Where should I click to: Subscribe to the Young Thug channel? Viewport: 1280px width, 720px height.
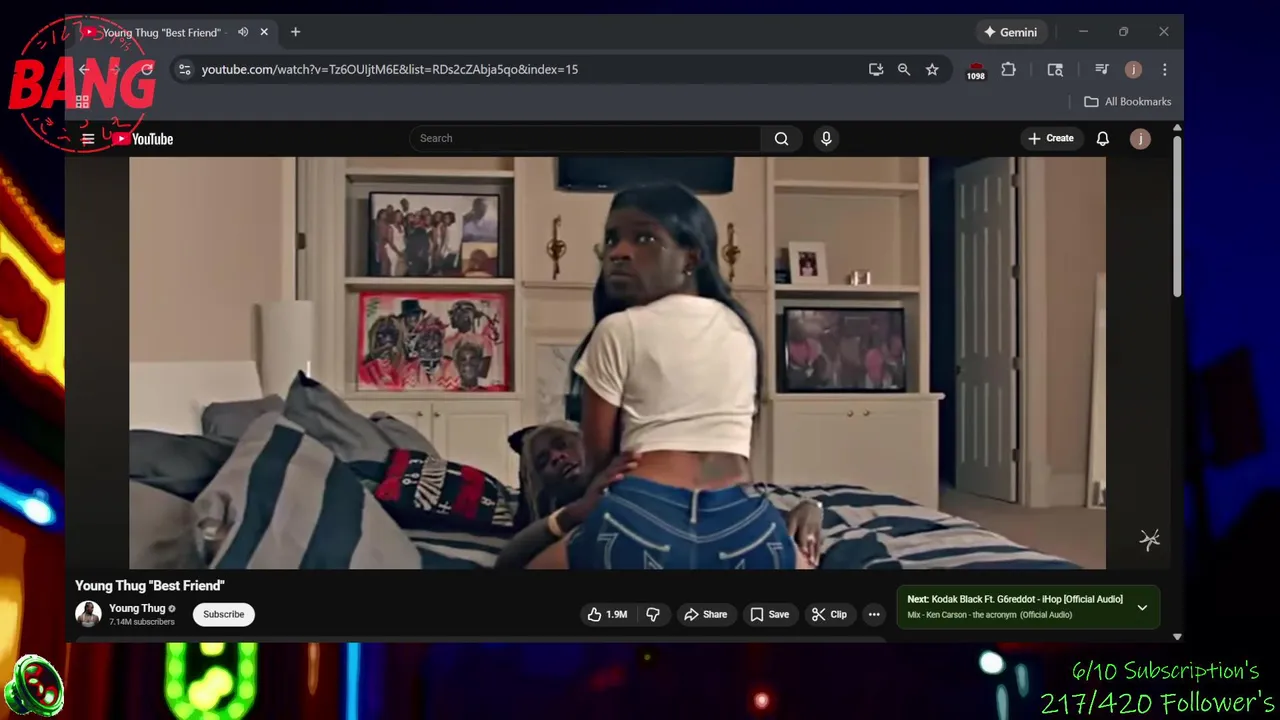click(223, 614)
